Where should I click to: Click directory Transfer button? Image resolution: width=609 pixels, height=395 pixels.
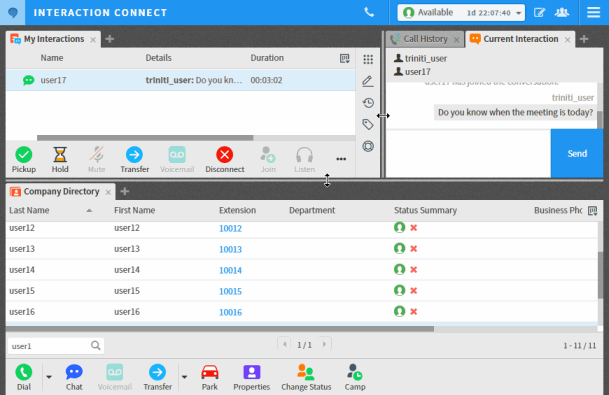point(157,377)
